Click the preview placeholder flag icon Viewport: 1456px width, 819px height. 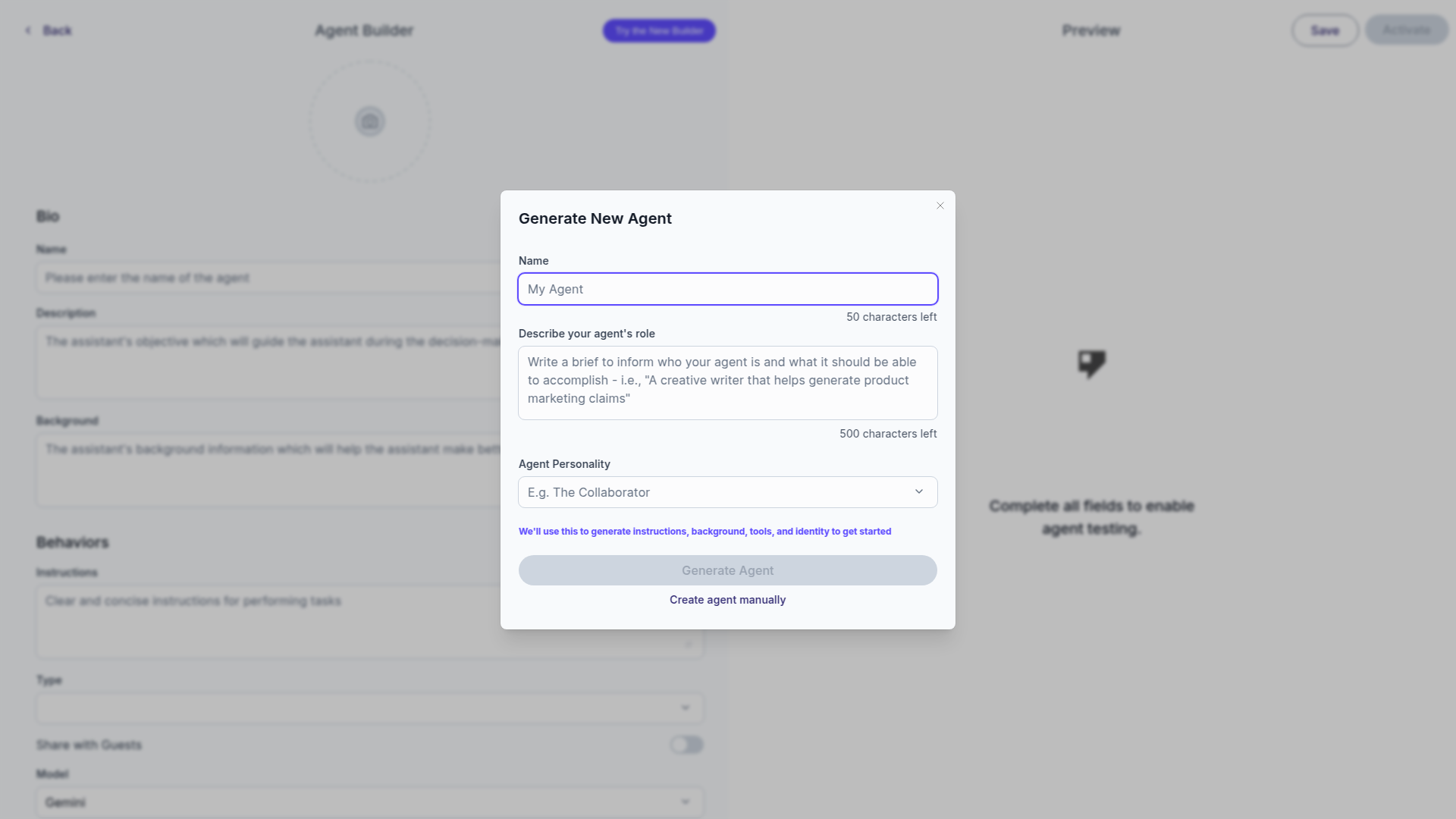pyautogui.click(x=1092, y=365)
